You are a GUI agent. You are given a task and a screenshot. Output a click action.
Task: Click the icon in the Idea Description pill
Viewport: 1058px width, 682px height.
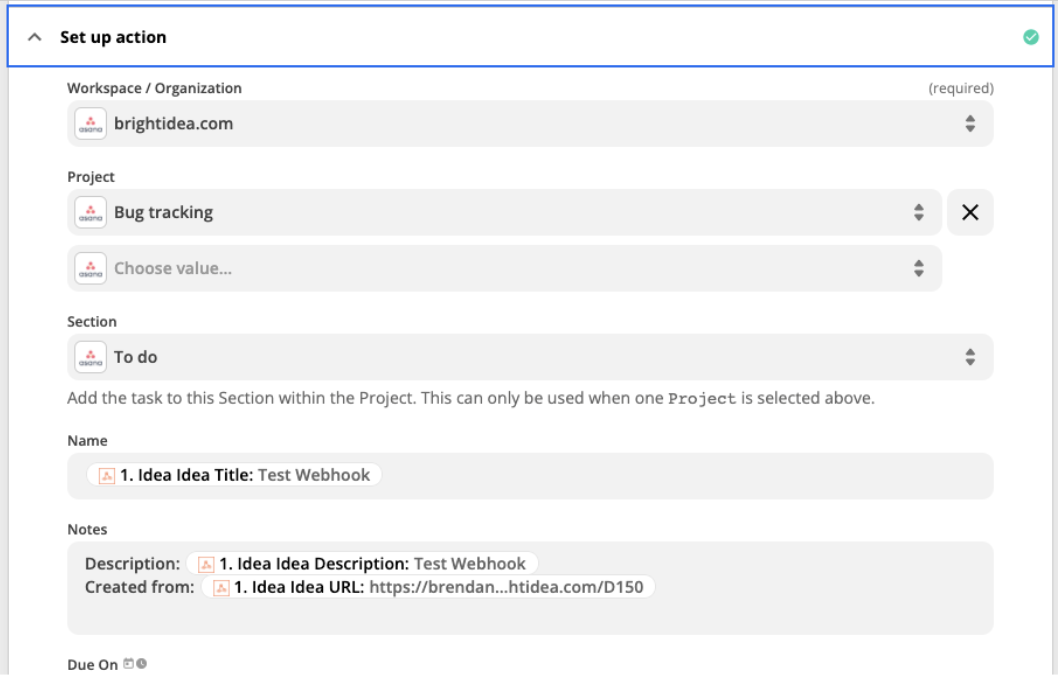click(206, 564)
